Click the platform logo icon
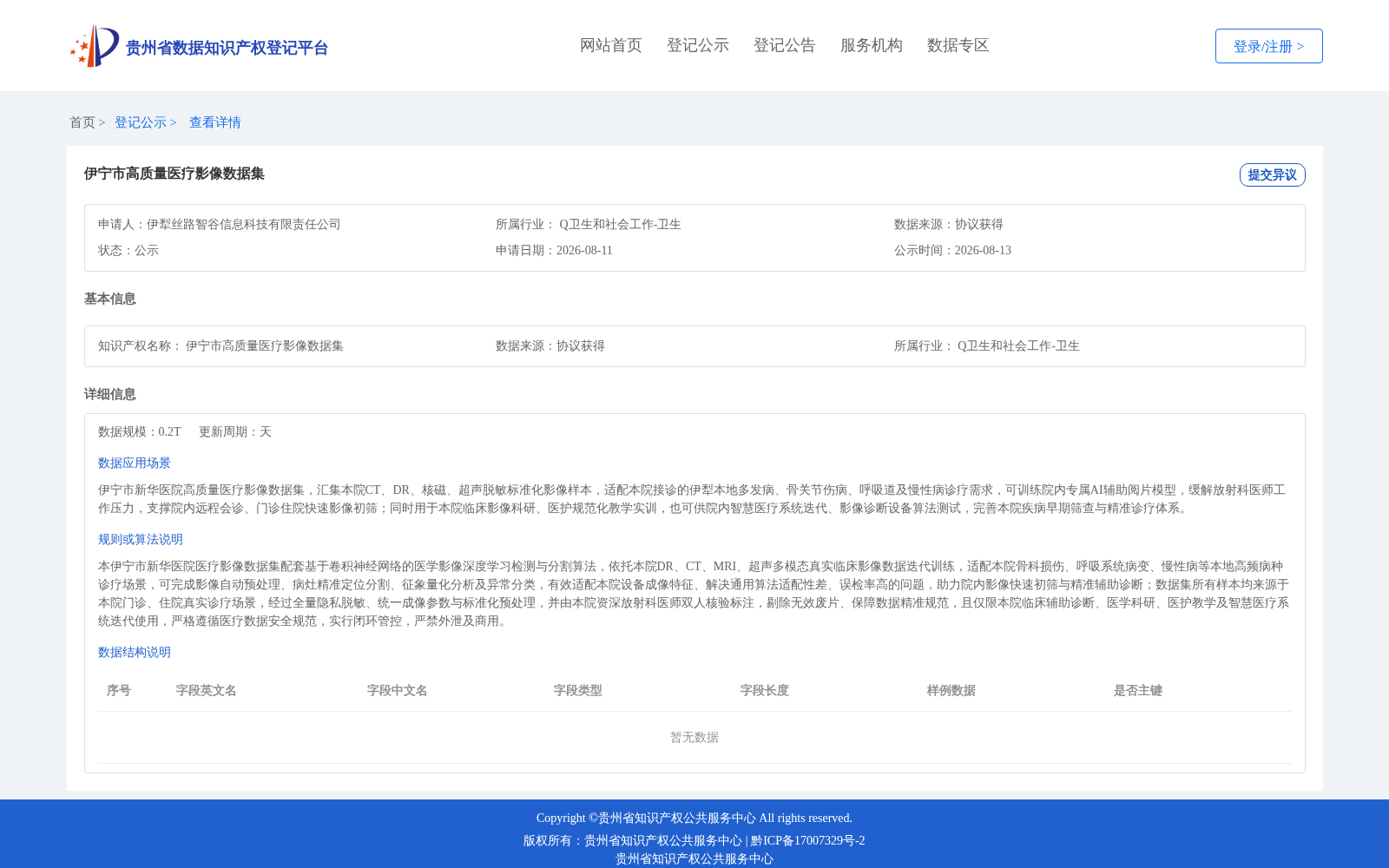1389x868 pixels. point(95,46)
